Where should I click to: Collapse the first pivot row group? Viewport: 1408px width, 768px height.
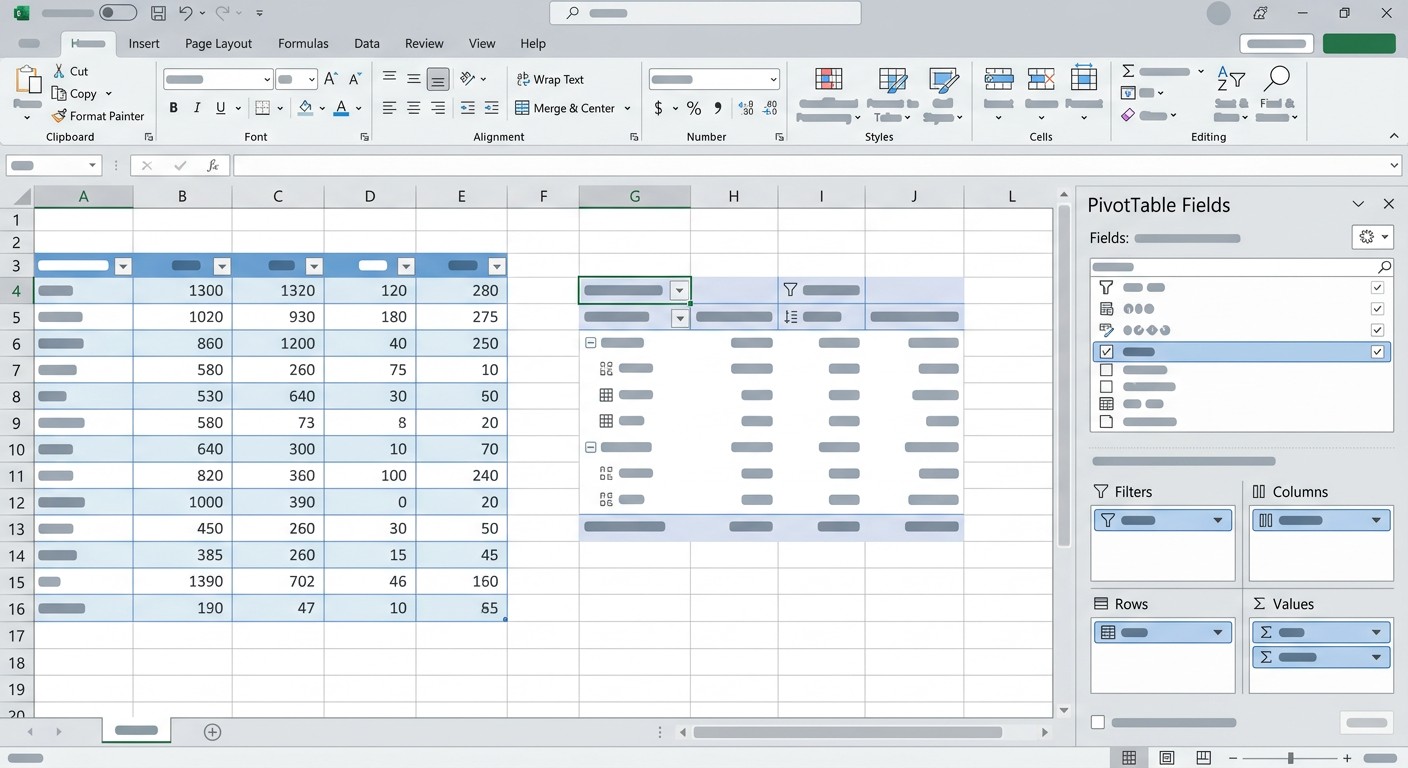point(590,342)
